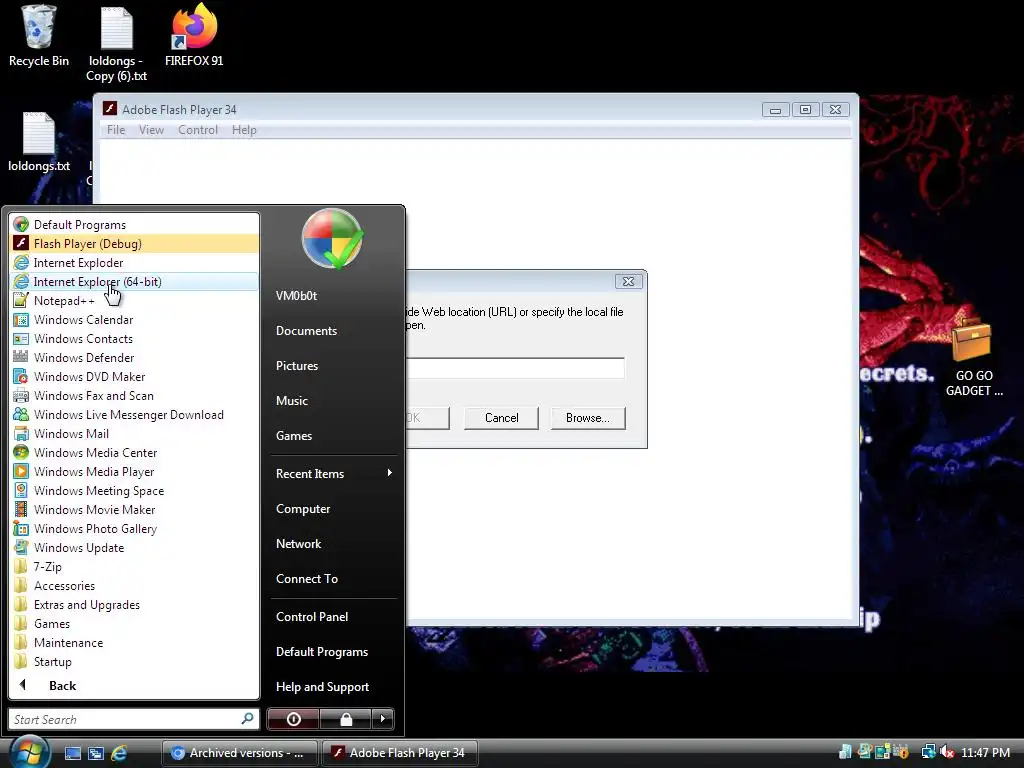Click the Start orb button
Viewport: 1024px width, 768px height.
pos(29,752)
